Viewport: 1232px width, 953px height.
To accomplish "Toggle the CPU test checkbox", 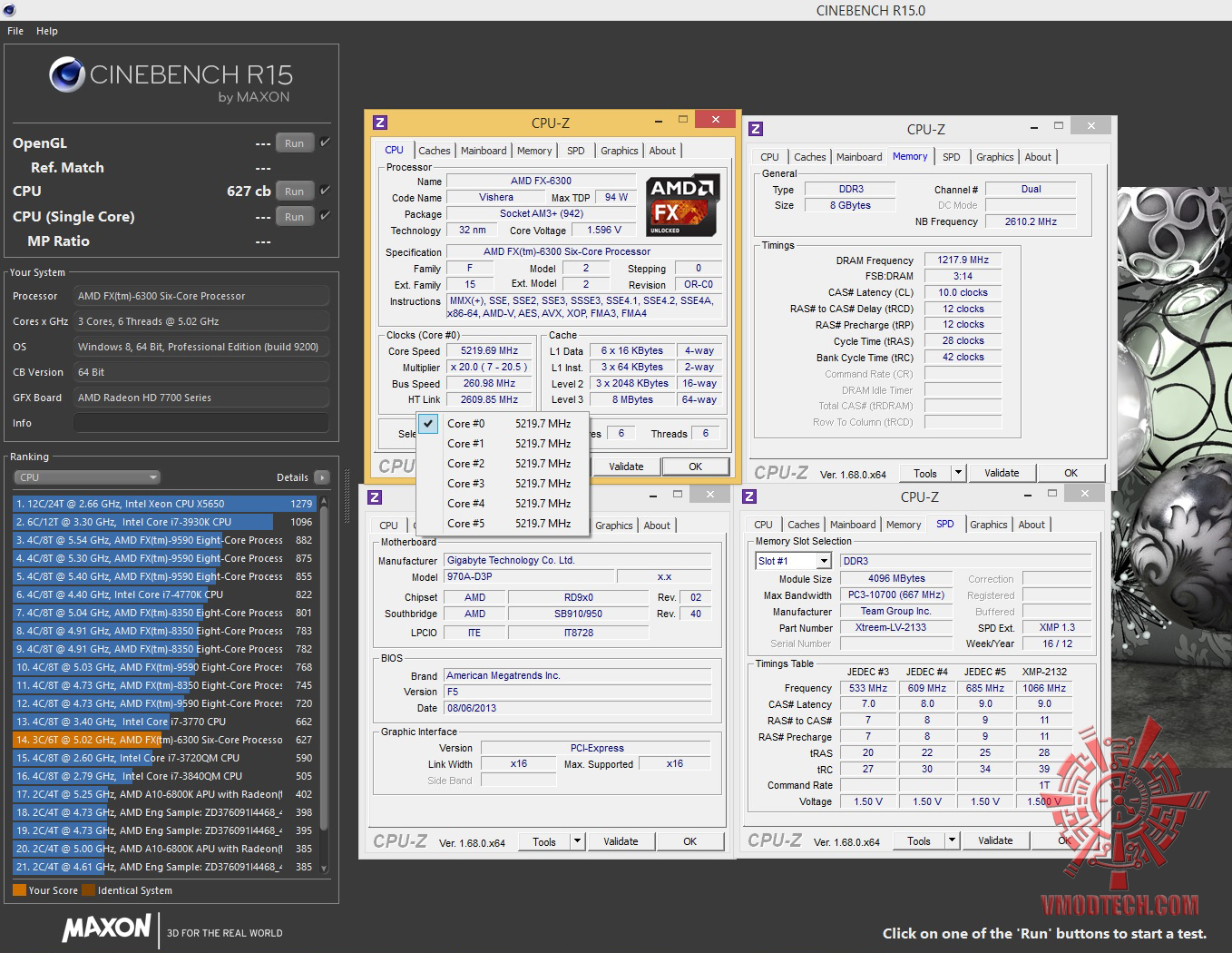I will pos(325,191).
